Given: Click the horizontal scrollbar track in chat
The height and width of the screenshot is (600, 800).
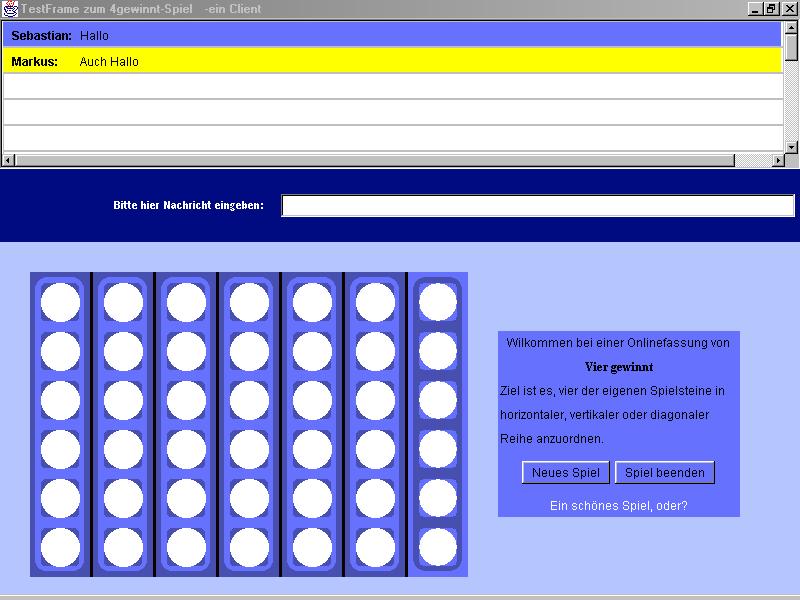Looking at the screenshot, I should click(x=390, y=160).
